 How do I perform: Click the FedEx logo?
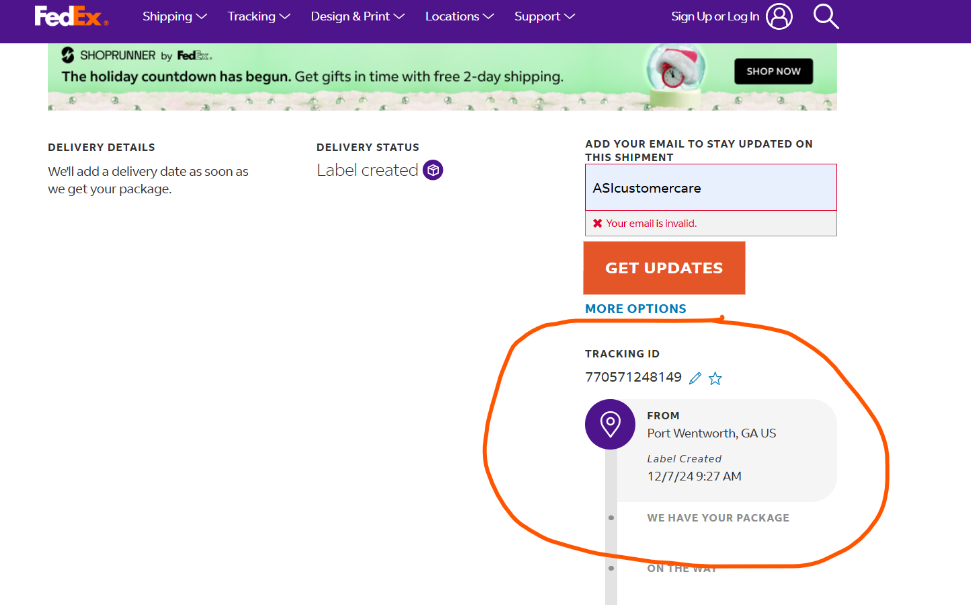[71, 17]
